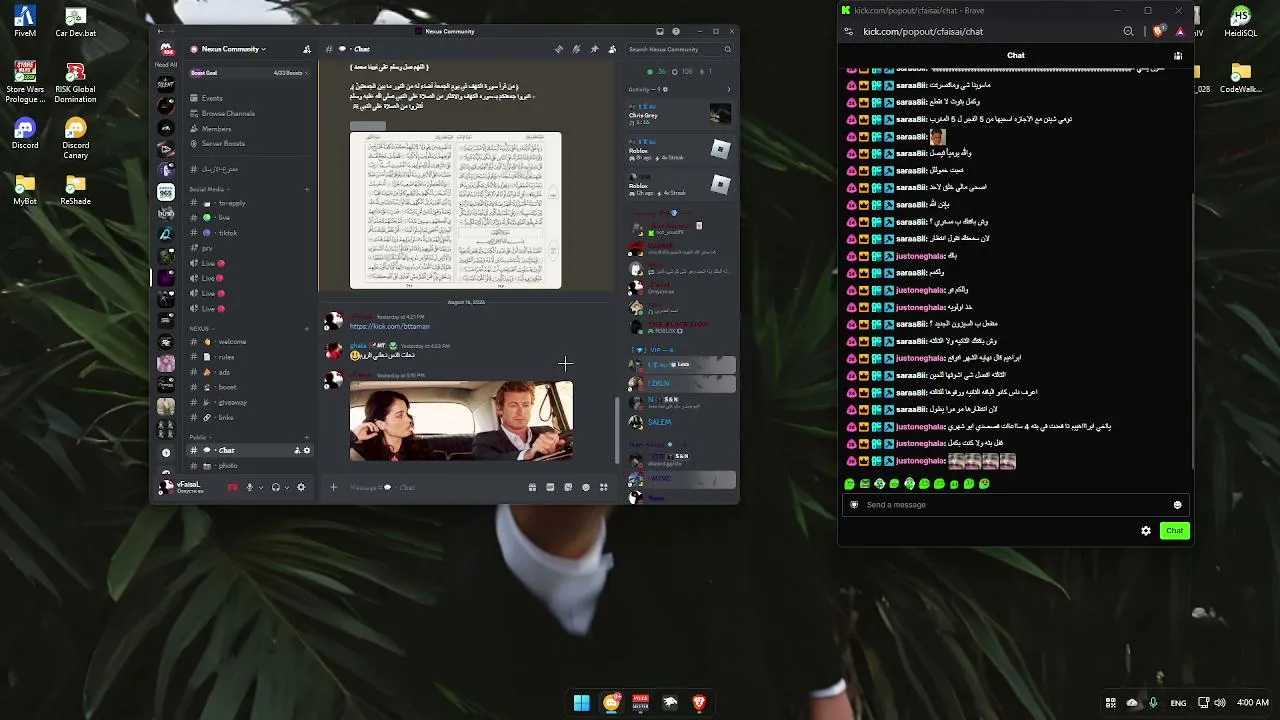The image size is (1280, 720).
Task: Open headphone output options arrow
Action: tap(287, 487)
